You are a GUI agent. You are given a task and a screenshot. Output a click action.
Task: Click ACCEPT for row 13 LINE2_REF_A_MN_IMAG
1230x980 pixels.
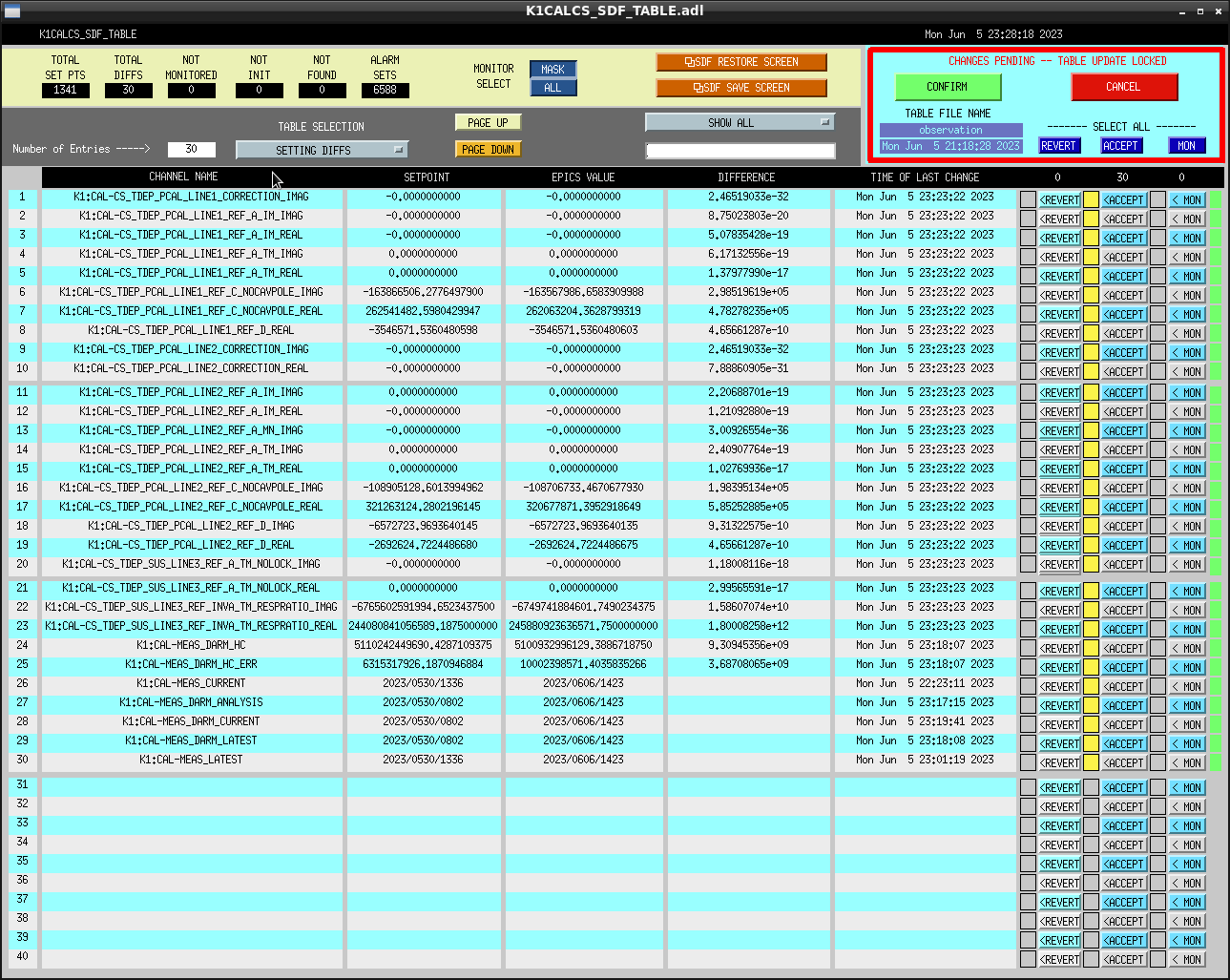pos(1124,431)
